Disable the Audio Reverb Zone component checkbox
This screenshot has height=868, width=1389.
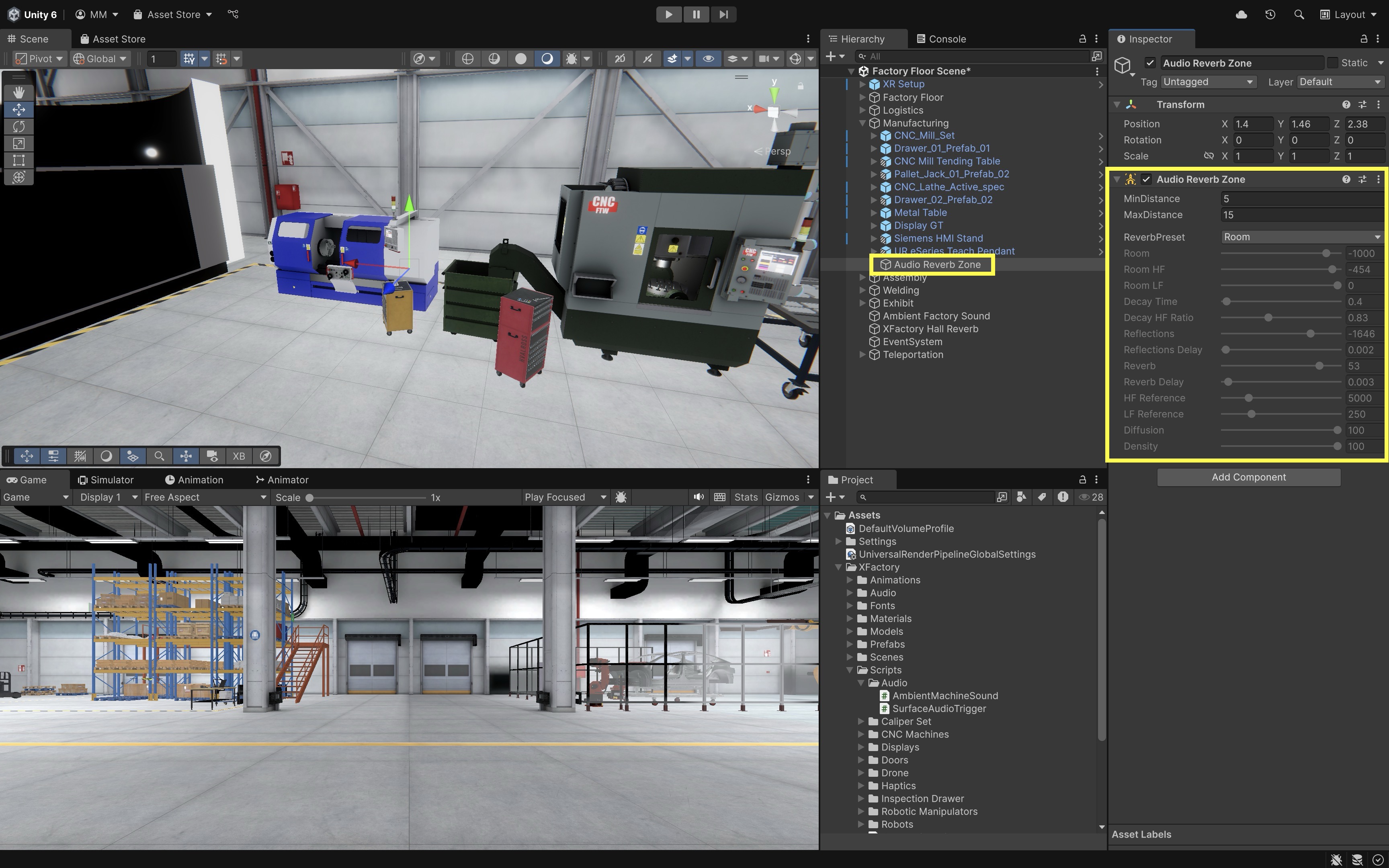pos(1146,180)
